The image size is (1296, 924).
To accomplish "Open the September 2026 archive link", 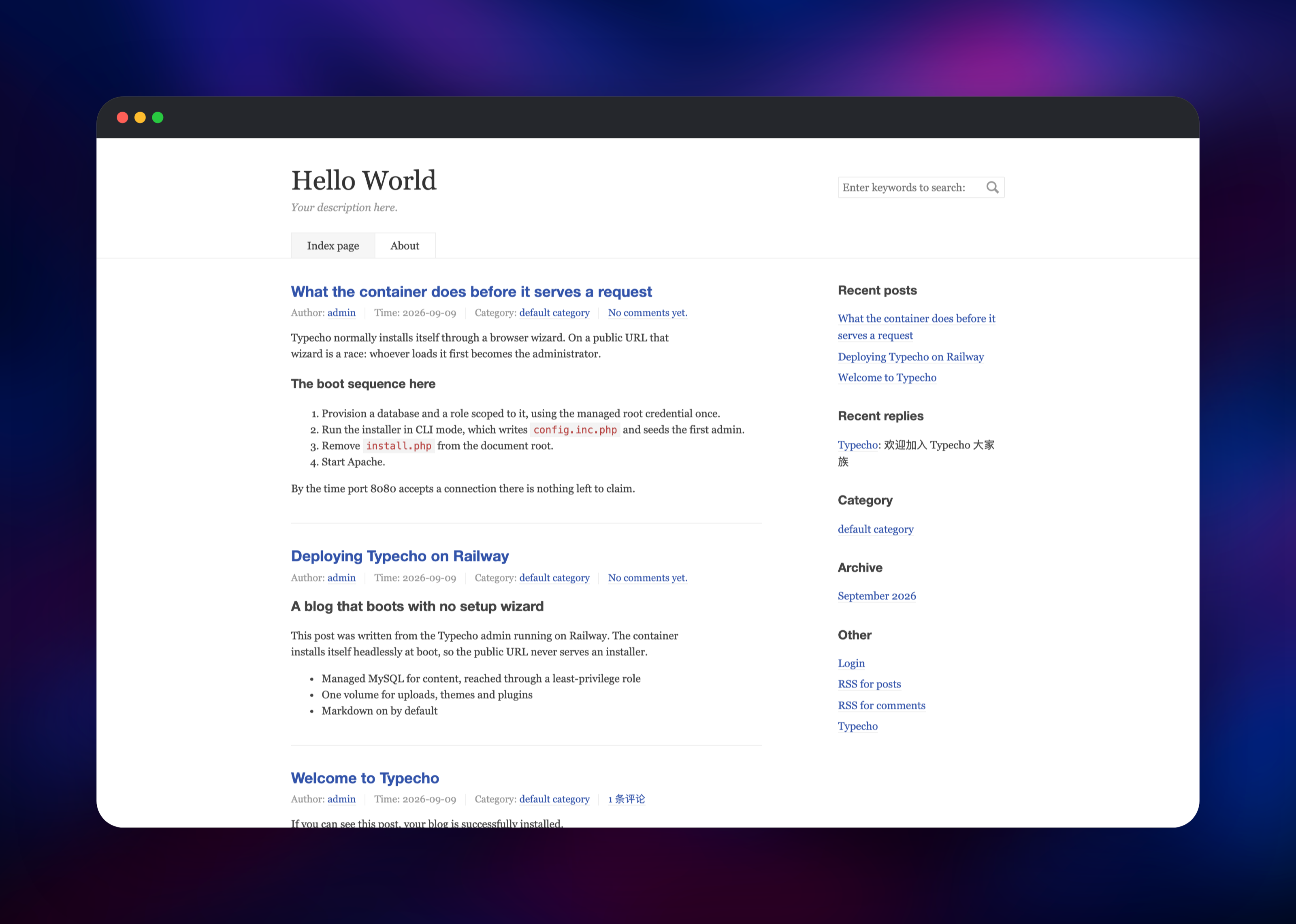I will point(876,596).
